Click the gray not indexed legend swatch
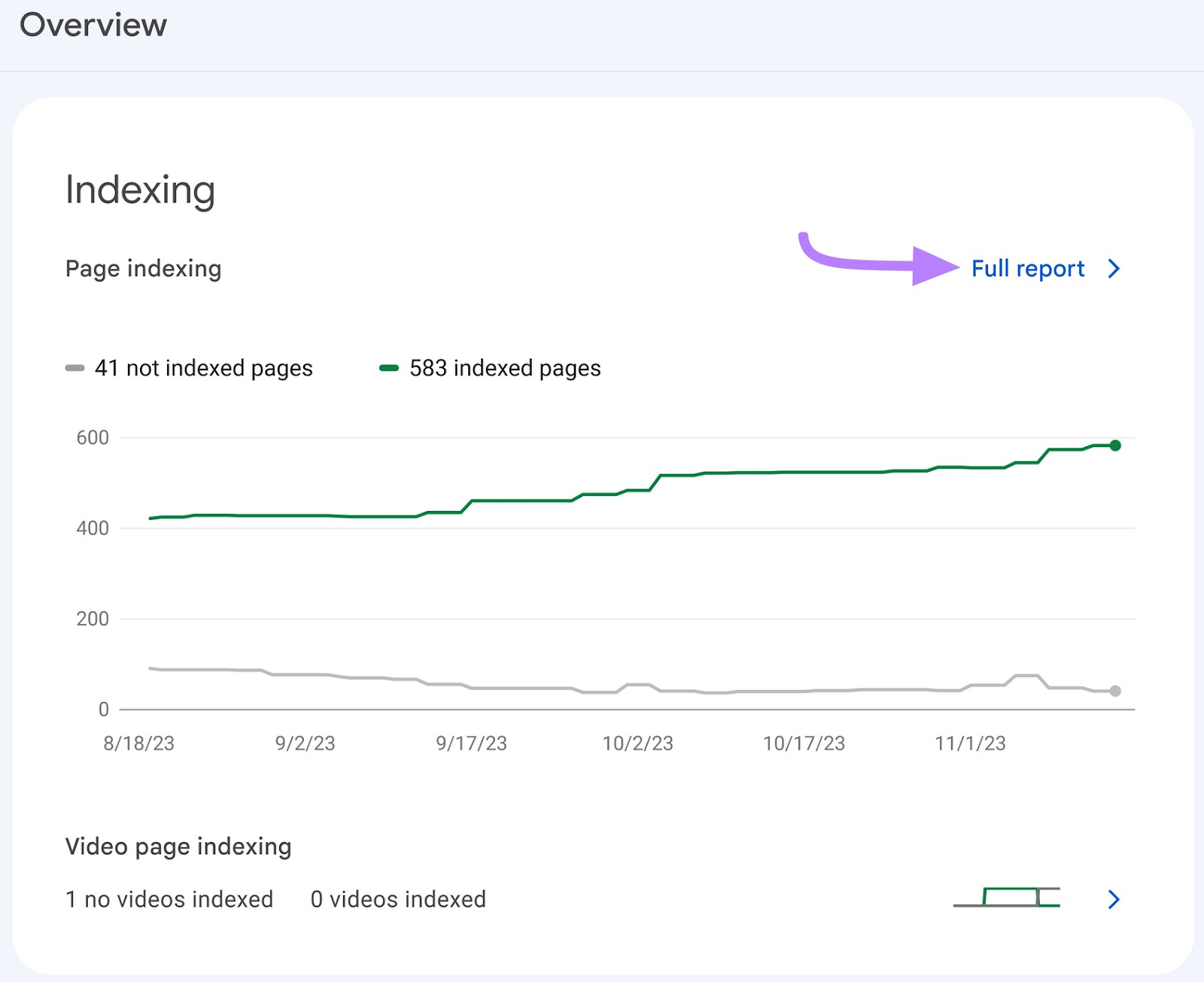Screen dimensions: 1204x982 (74, 368)
